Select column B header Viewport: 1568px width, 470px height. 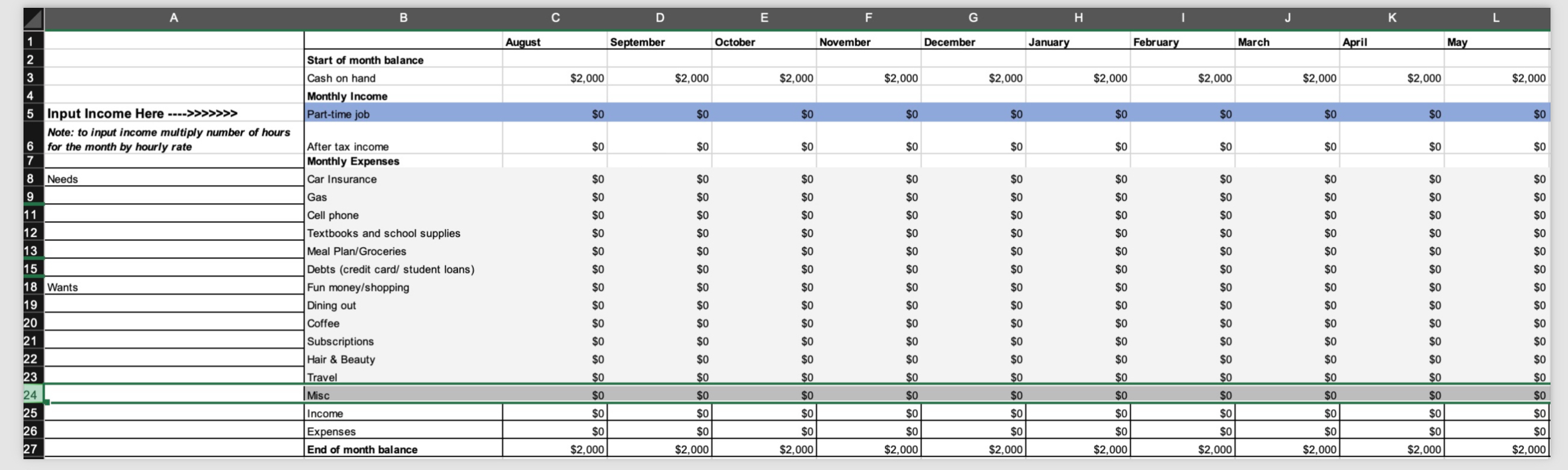[x=403, y=18]
